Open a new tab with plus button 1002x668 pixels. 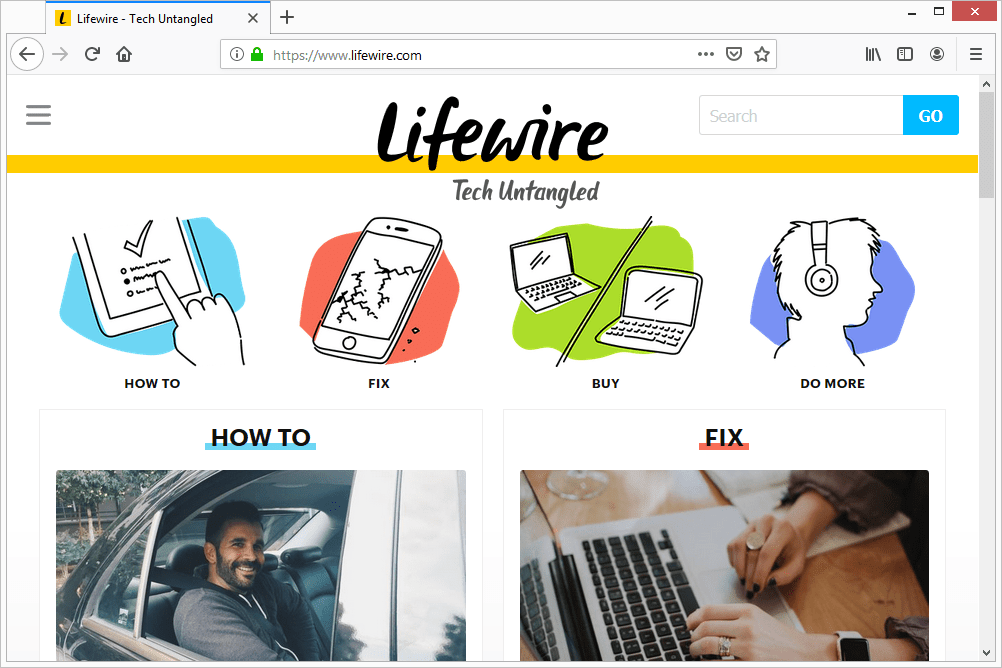pos(287,17)
